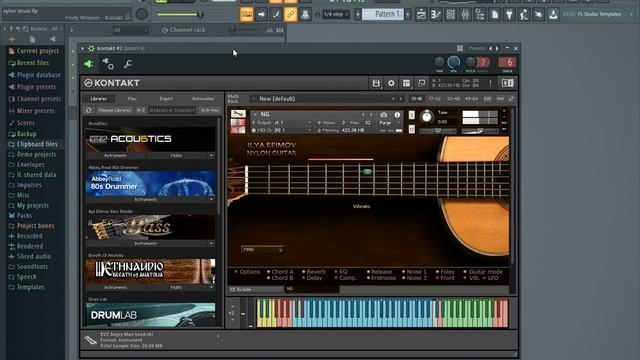Click the download/render icon in FL toolbar
Image resolution: width=640 pixels, height=360 pixels.
553,15
